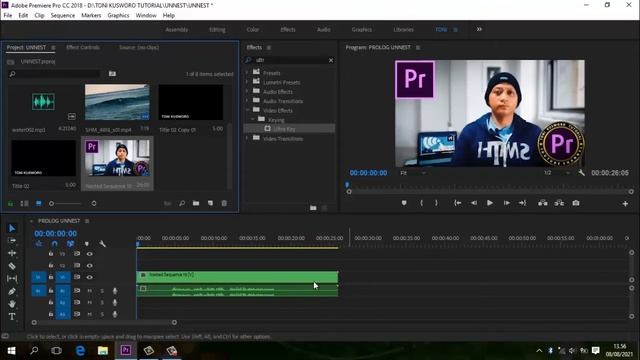Open the Fit zoom level dropdown

pyautogui.click(x=413, y=173)
